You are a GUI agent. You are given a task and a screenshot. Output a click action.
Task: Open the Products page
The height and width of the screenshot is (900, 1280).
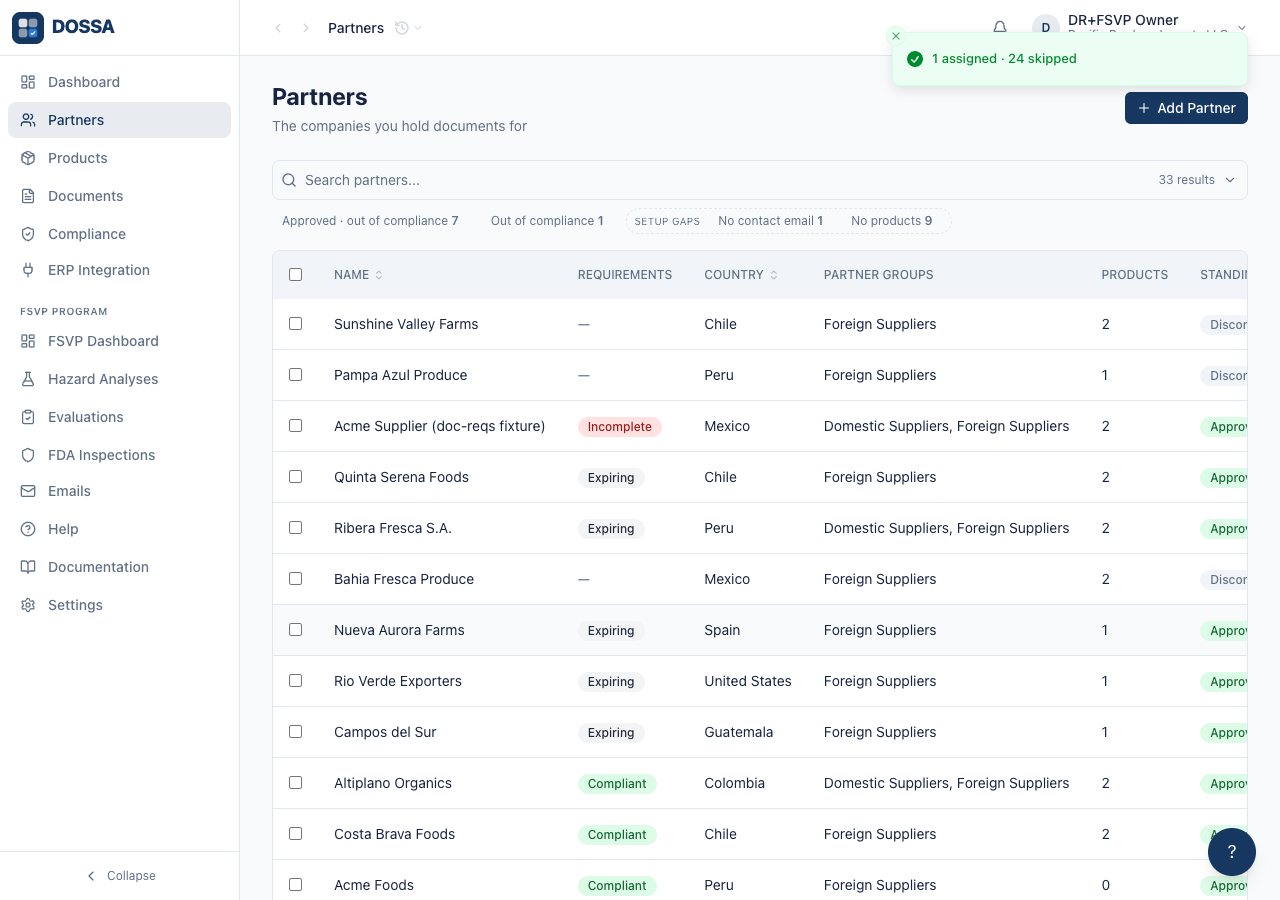pyautogui.click(x=119, y=158)
